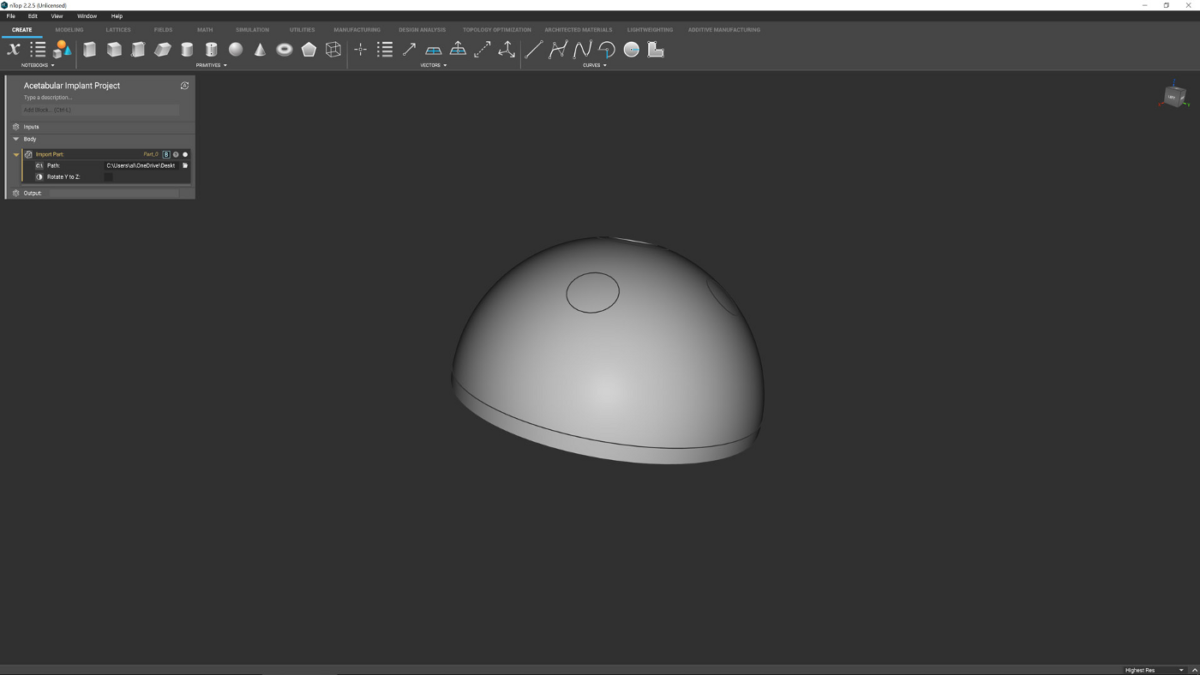
Task: Select the Sphere primitive tool
Action: (234, 49)
